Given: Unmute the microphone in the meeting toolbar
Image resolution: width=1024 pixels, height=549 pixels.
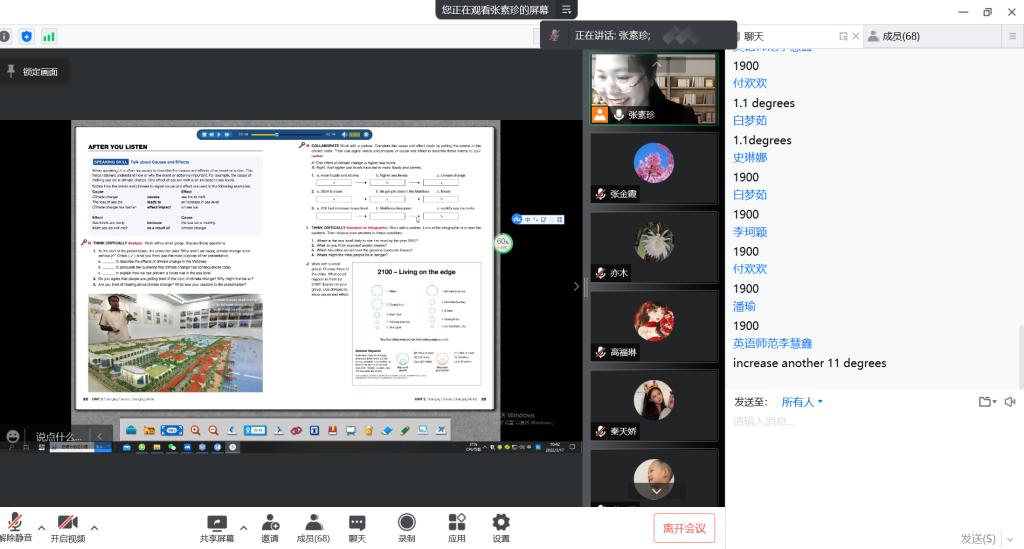Looking at the screenshot, I should click(14, 525).
